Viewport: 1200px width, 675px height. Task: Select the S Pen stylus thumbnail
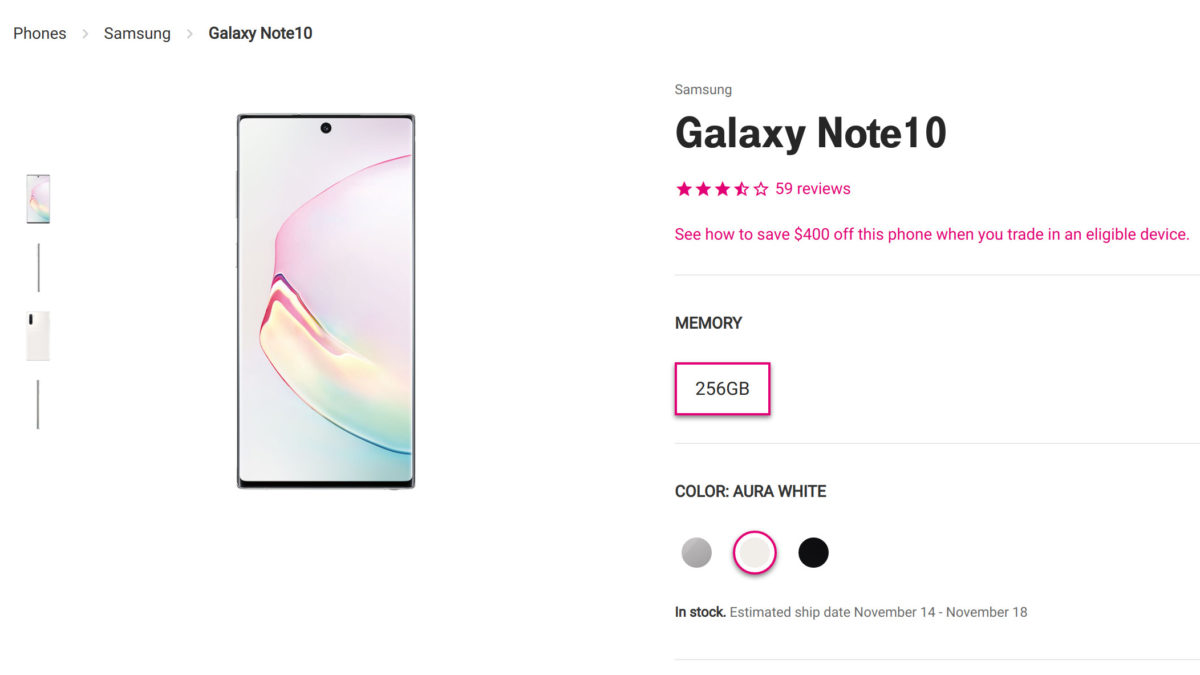pos(38,404)
